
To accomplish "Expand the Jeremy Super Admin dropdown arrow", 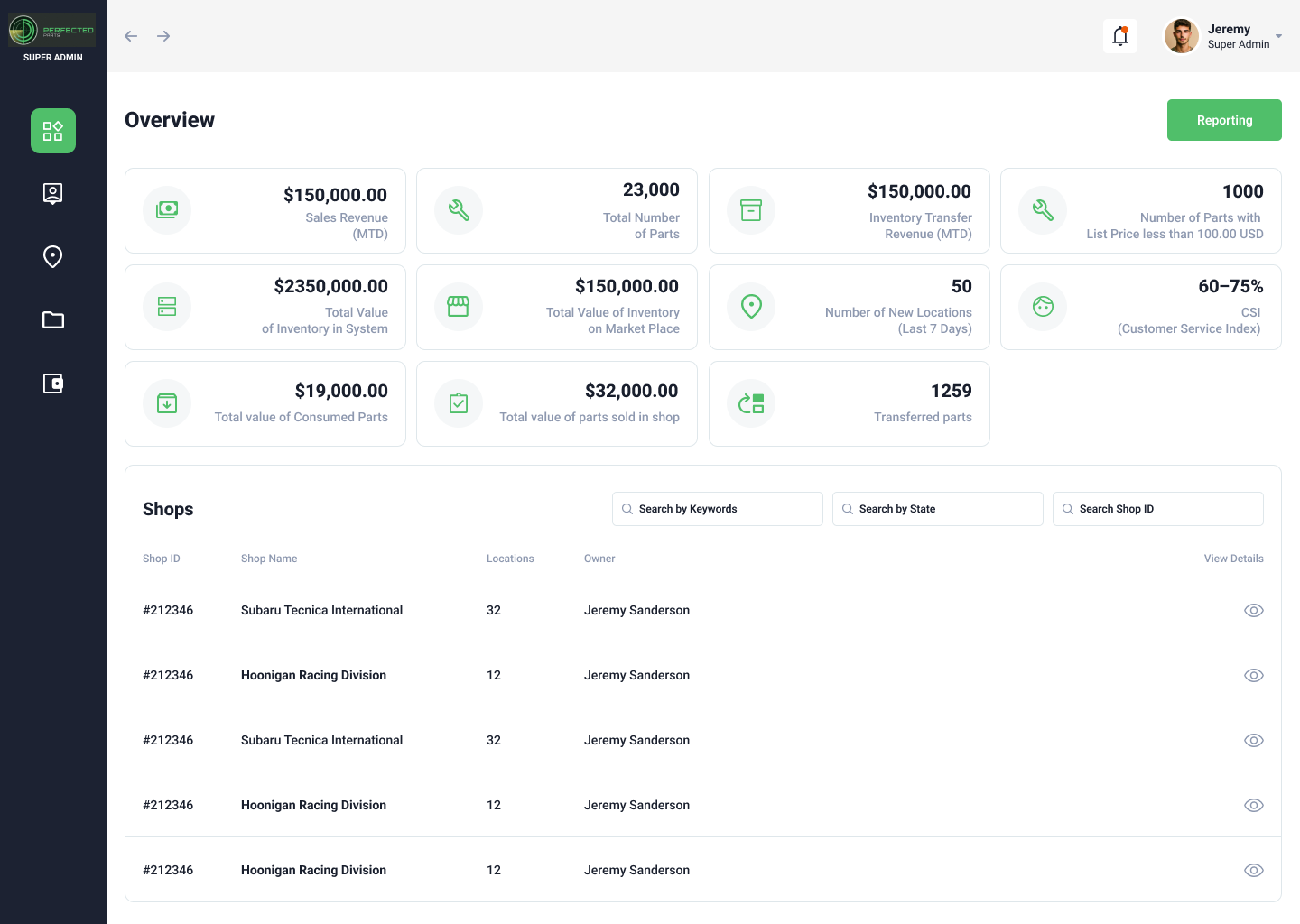I will (1278, 36).
